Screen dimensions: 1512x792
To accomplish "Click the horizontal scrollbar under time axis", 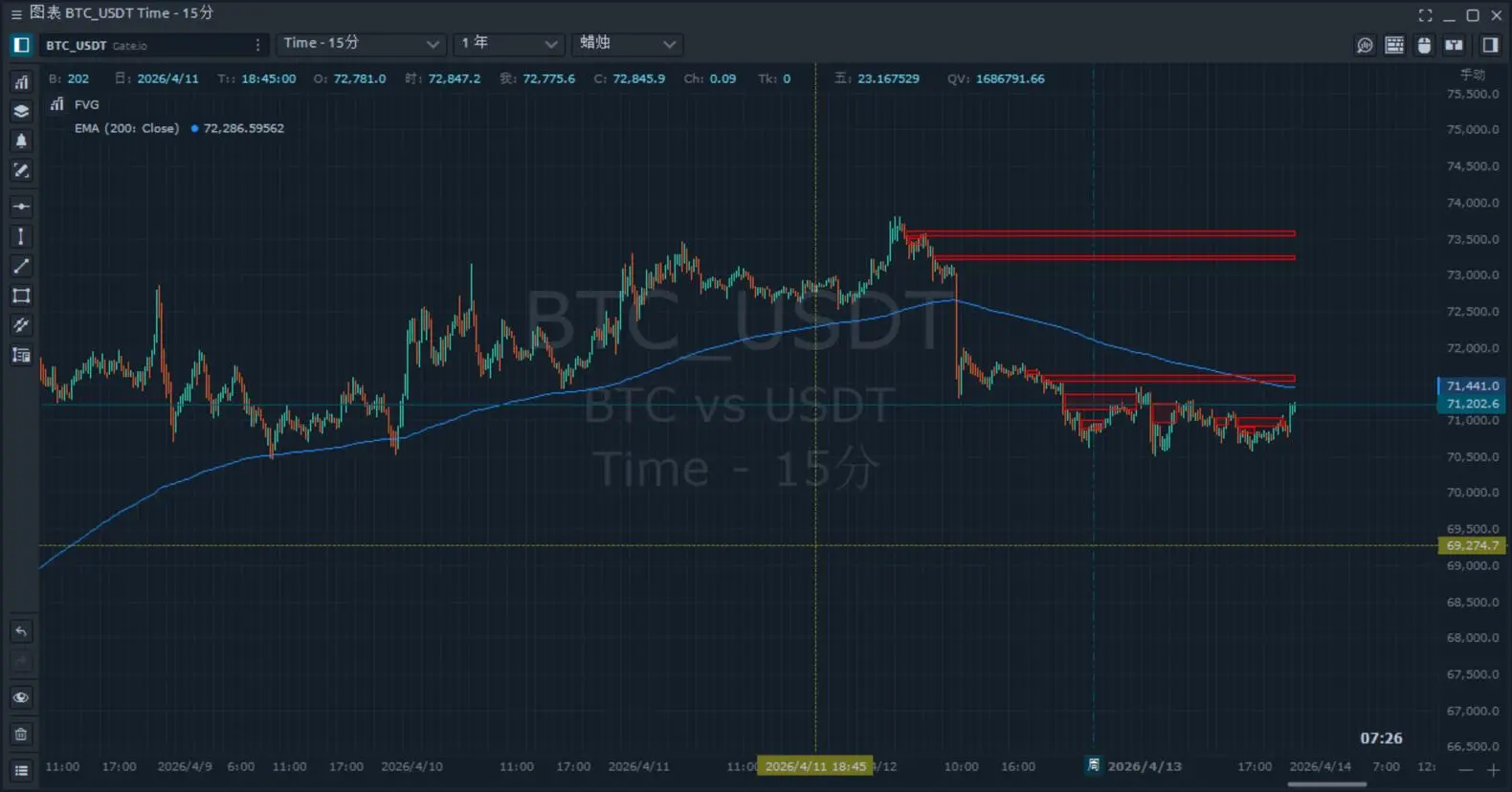I will [x=1326, y=784].
